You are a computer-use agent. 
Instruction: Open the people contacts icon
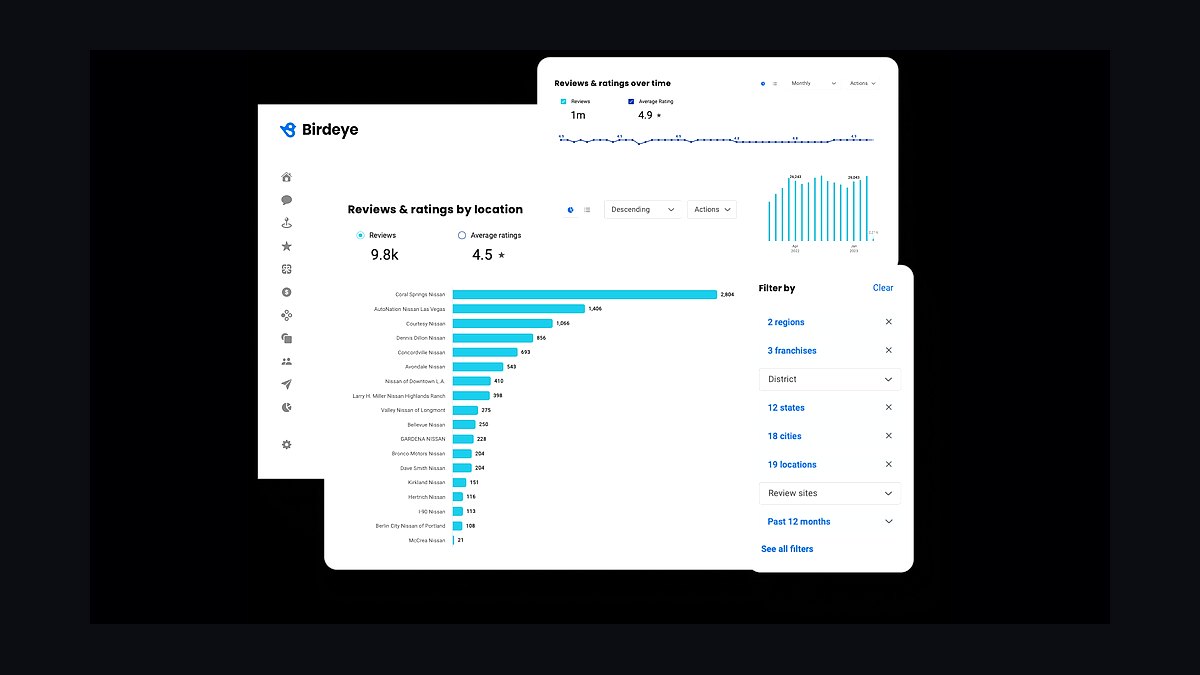tap(286, 361)
